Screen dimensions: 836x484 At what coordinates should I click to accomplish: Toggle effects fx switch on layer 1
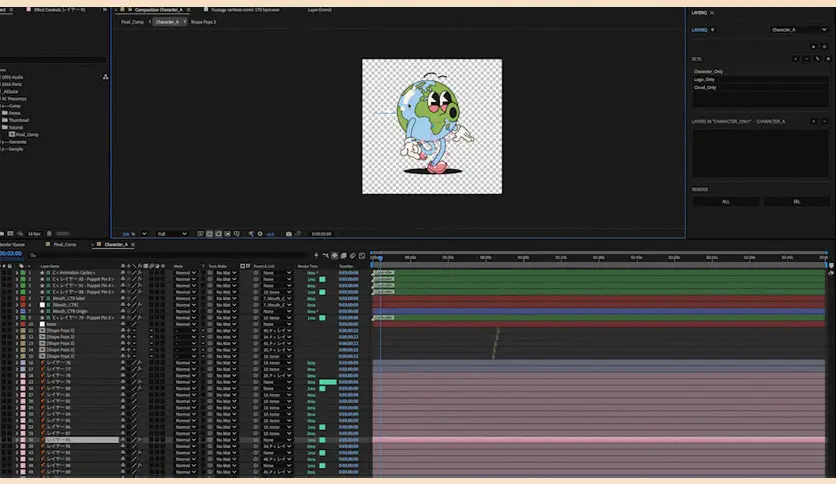(x=140, y=273)
